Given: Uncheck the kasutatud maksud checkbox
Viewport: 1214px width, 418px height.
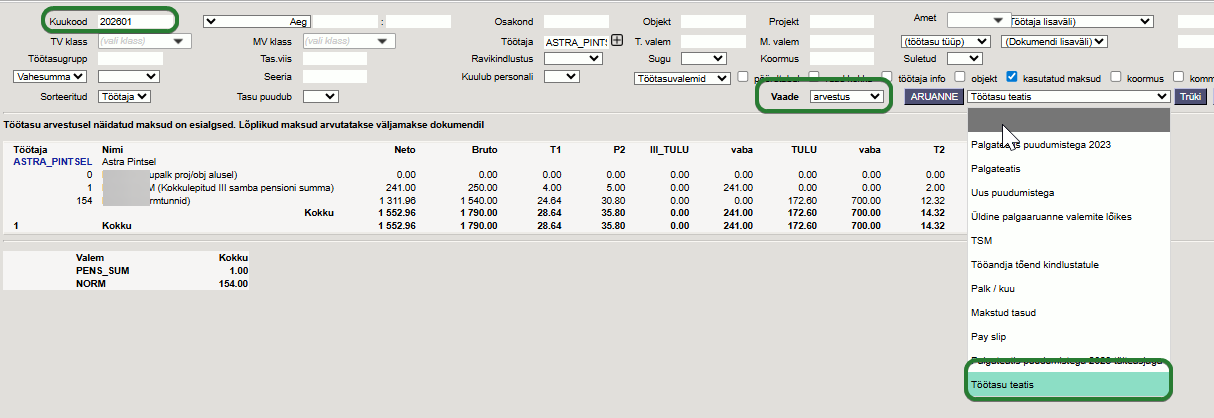Looking at the screenshot, I should pyautogui.click(x=1012, y=77).
